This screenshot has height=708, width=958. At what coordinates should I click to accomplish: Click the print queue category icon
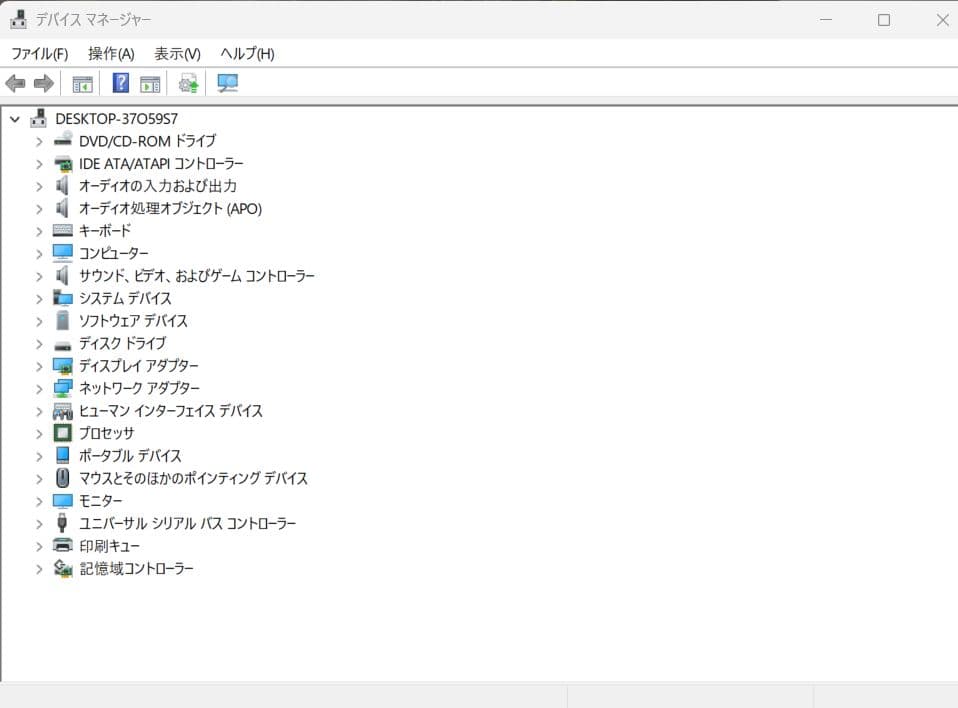point(62,545)
